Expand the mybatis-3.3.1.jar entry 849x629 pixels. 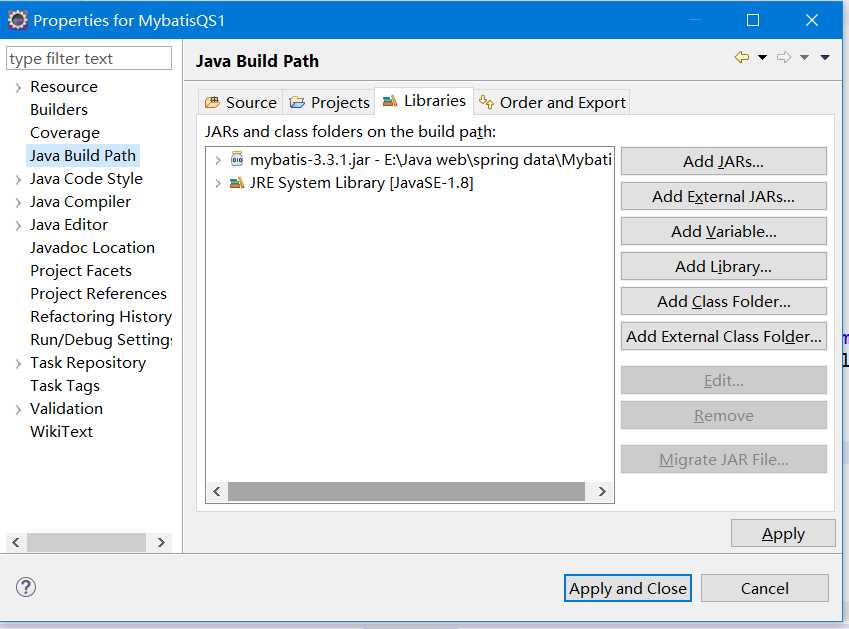[x=218, y=160]
